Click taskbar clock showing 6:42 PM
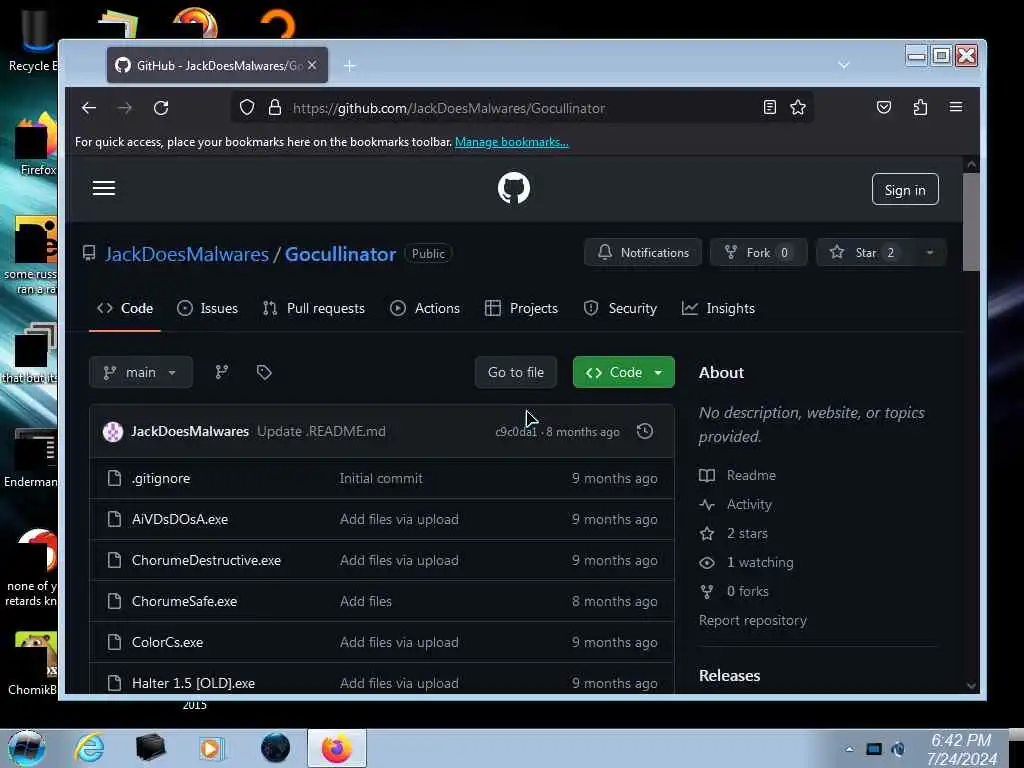The height and width of the screenshot is (768, 1024). [961, 749]
